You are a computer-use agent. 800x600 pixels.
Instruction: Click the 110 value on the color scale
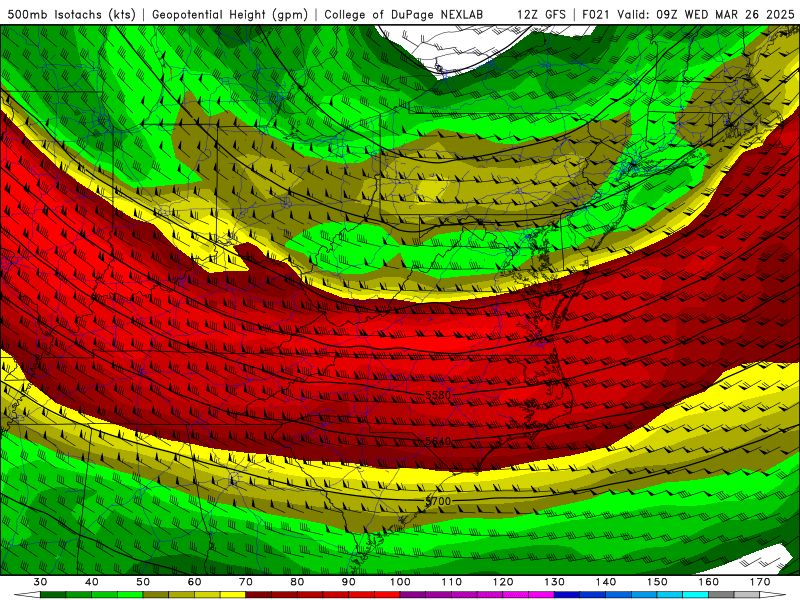pyautogui.click(x=452, y=582)
